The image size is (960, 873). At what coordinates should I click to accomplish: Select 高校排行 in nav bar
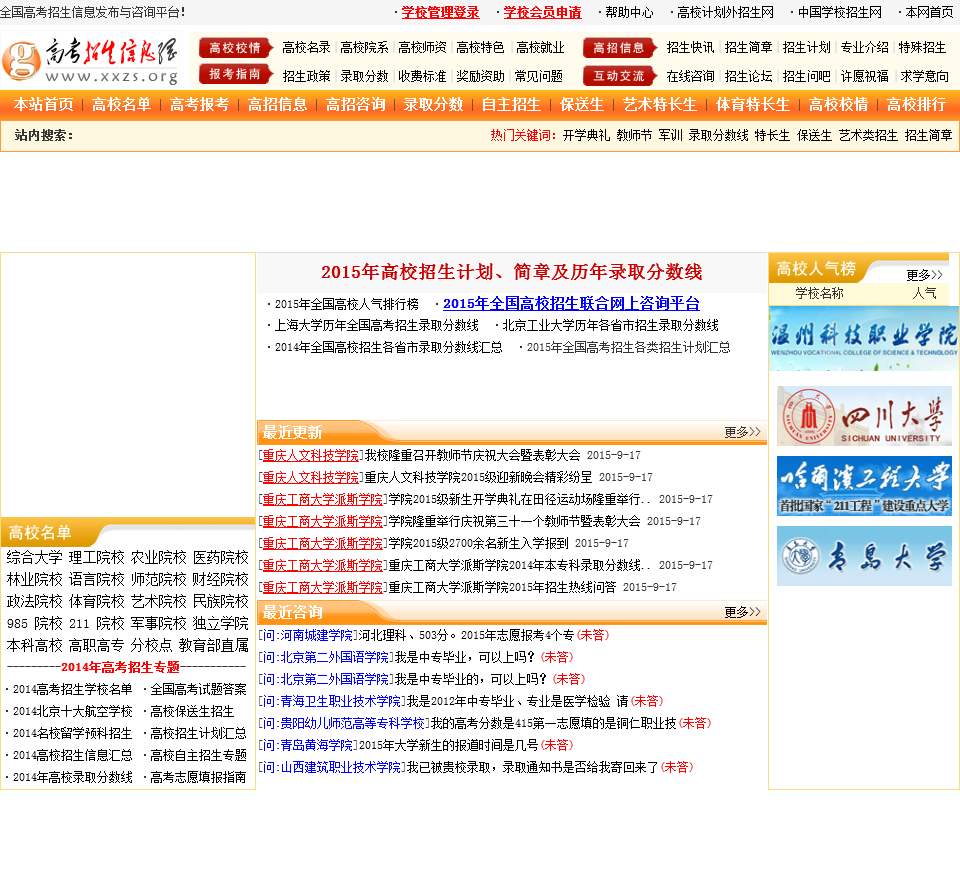(917, 105)
